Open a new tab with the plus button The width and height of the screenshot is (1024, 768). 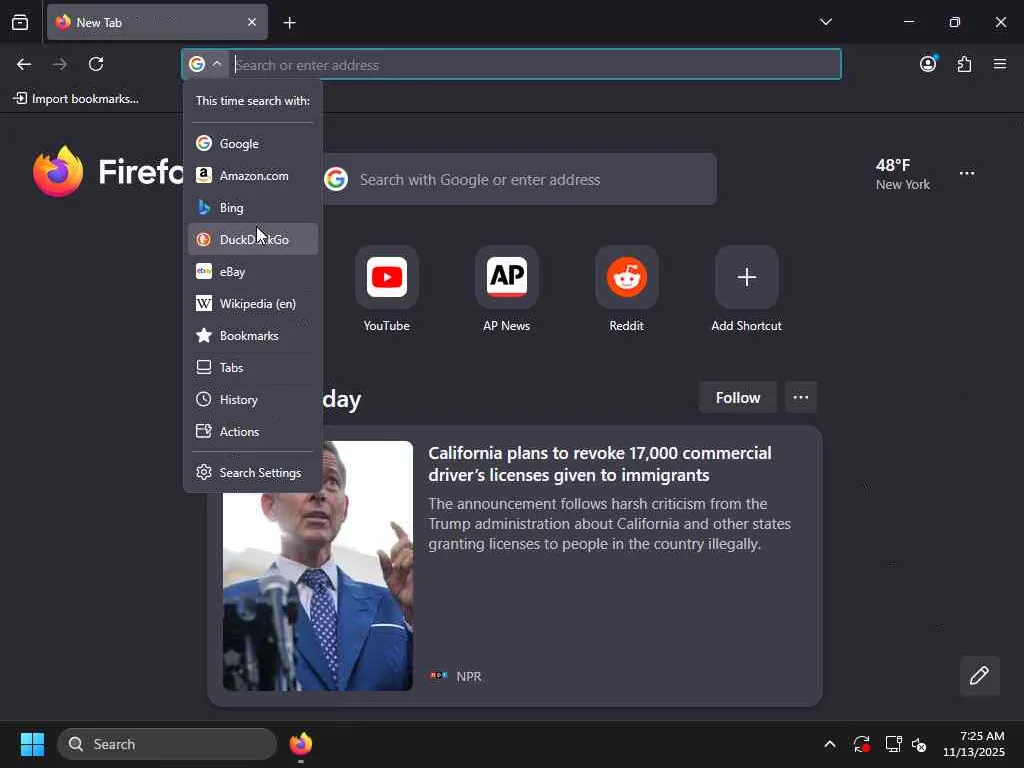(289, 23)
